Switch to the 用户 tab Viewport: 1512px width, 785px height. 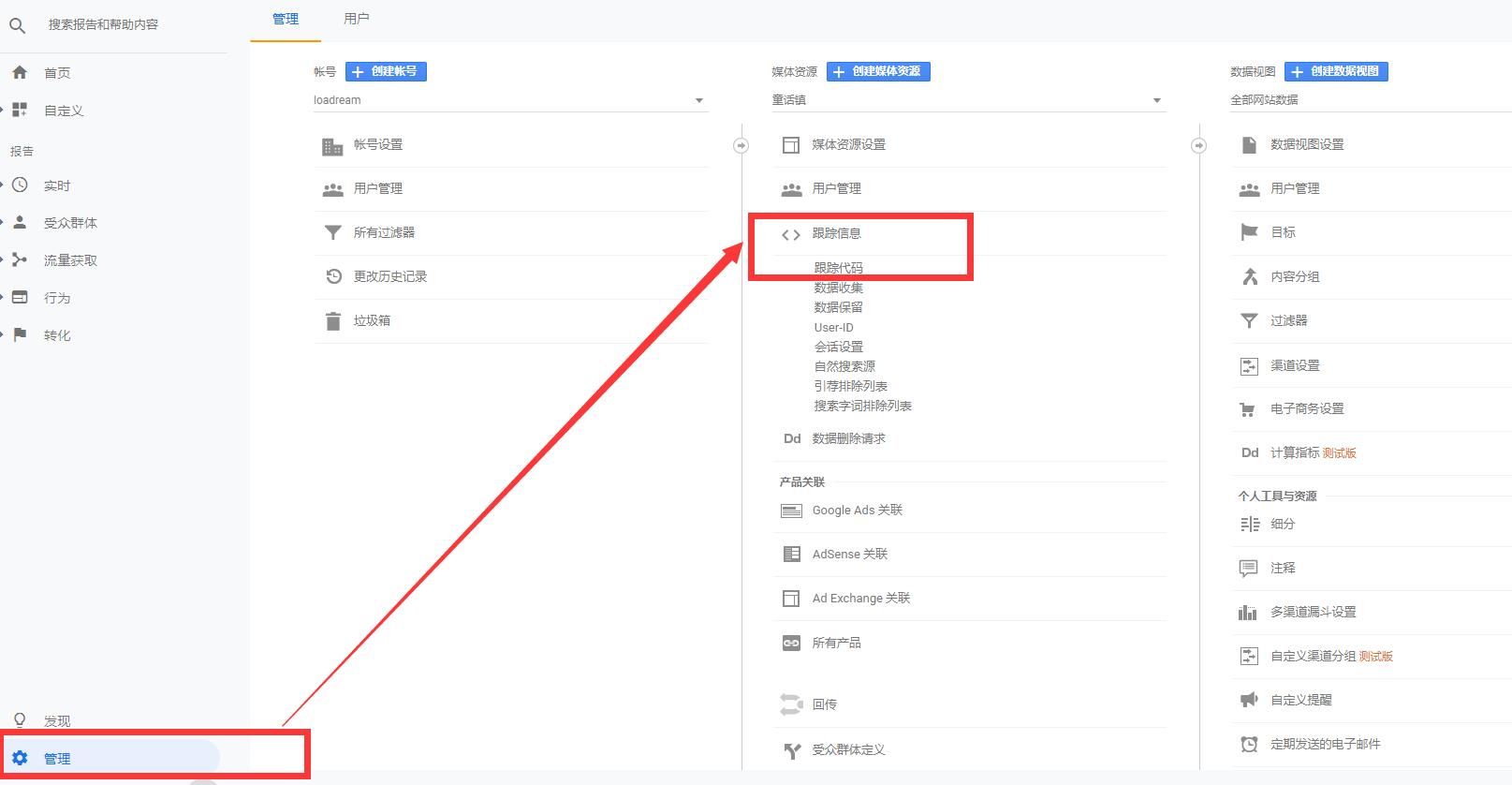click(x=356, y=19)
